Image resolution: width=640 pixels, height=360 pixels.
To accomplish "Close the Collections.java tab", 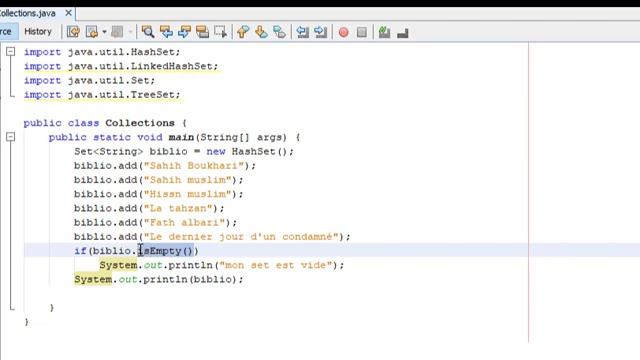I will pyautogui.click(x=69, y=13).
